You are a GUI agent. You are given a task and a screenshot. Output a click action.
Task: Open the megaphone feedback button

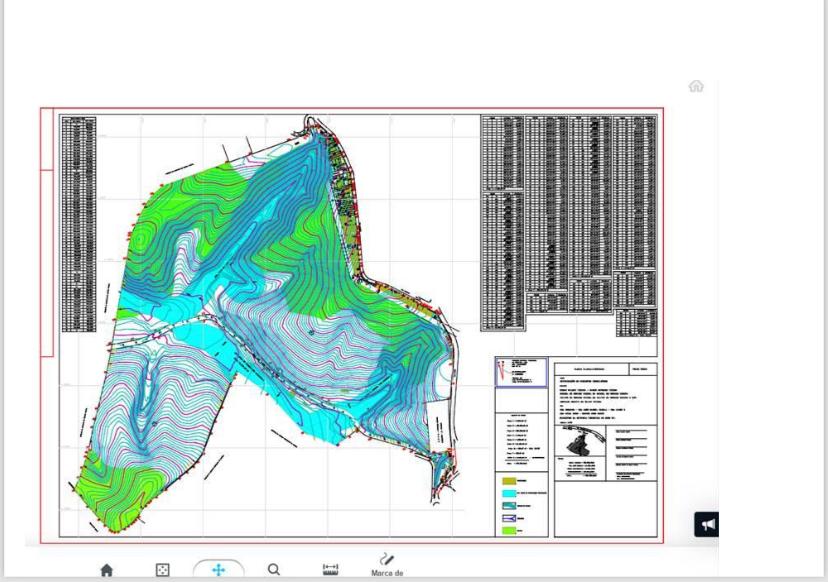point(707,524)
